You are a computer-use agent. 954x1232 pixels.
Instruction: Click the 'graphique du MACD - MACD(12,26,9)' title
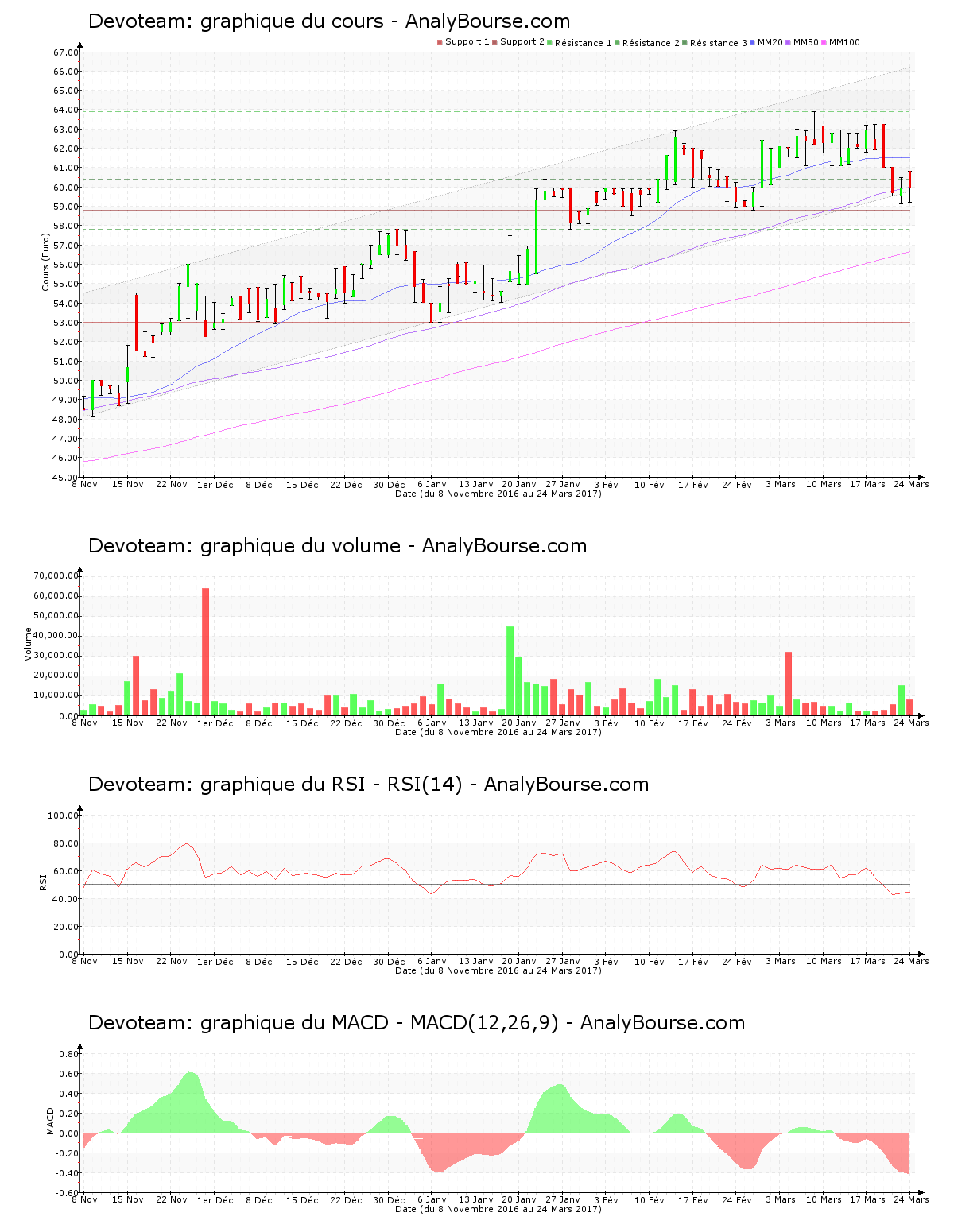click(x=417, y=1023)
